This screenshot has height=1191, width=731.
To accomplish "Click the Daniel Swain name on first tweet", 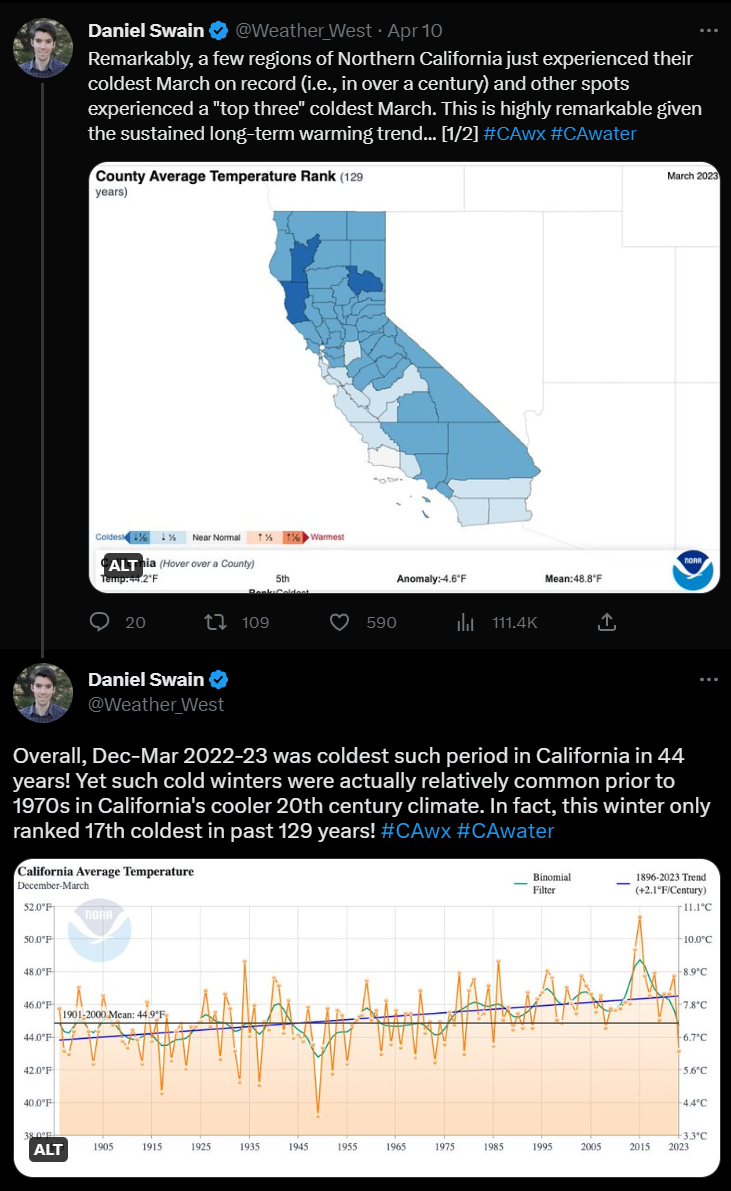I will tap(146, 31).
